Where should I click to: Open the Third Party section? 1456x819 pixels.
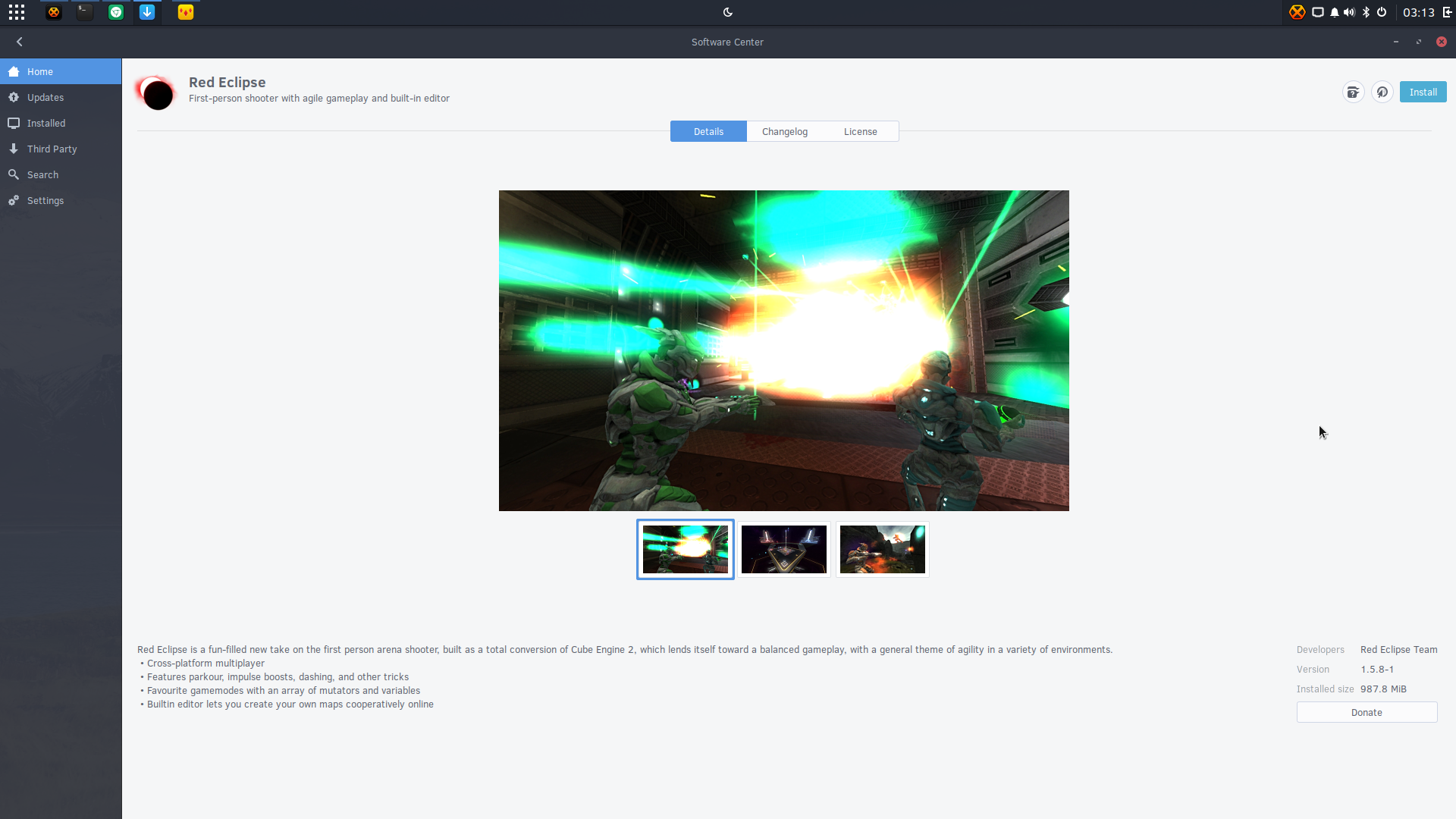coord(61,149)
